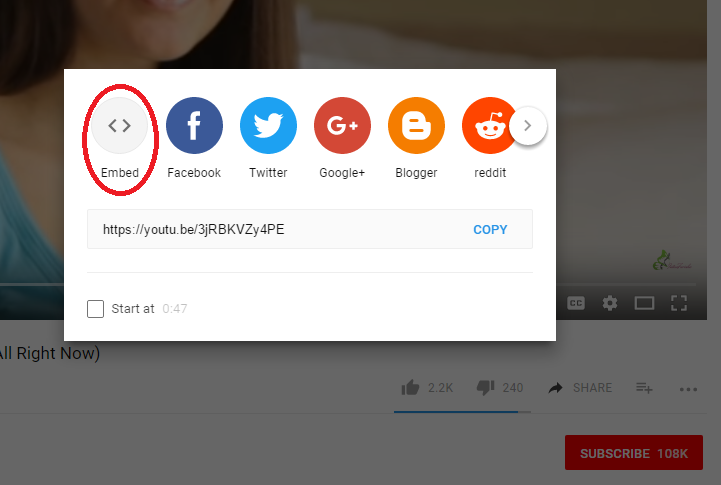Enter full screen mode

point(679,303)
